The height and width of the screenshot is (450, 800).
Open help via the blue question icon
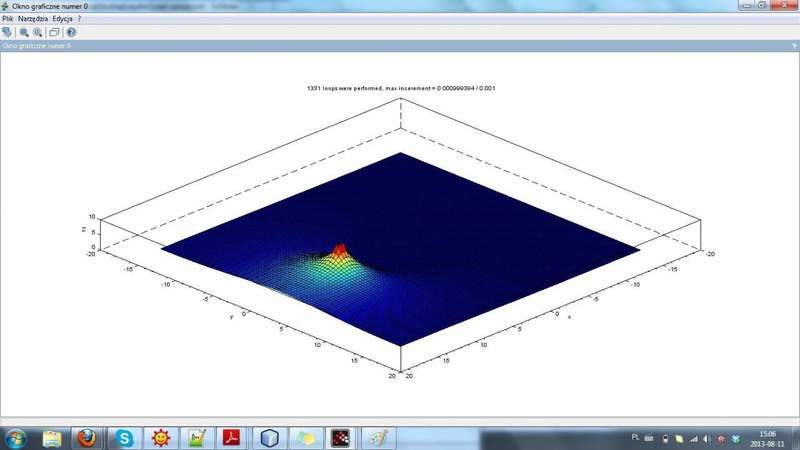(x=71, y=32)
